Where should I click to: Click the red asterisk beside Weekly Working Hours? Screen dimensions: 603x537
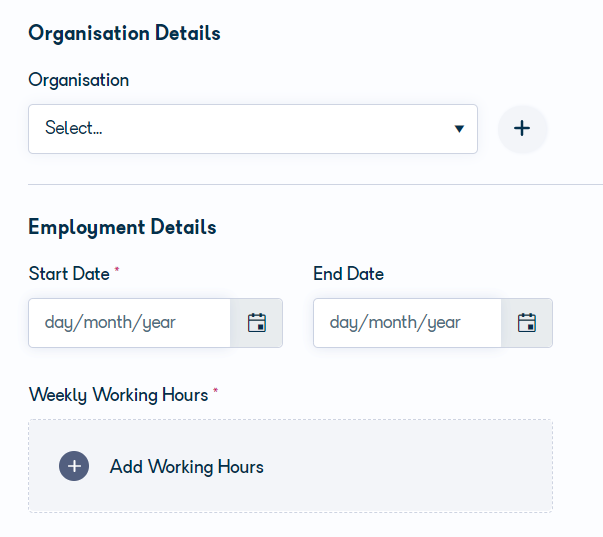pos(215,391)
